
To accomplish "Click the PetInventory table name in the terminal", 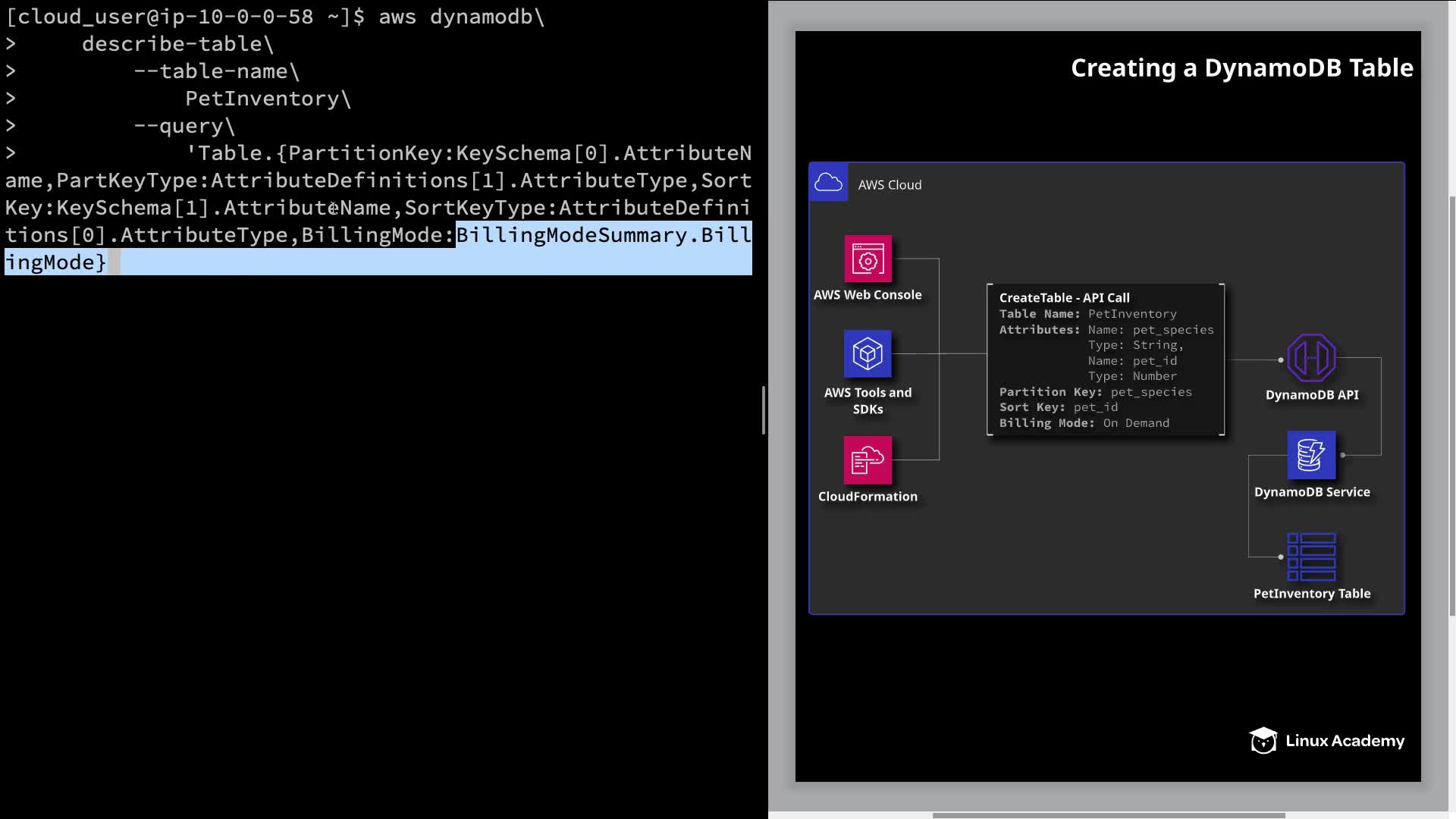I will (262, 99).
